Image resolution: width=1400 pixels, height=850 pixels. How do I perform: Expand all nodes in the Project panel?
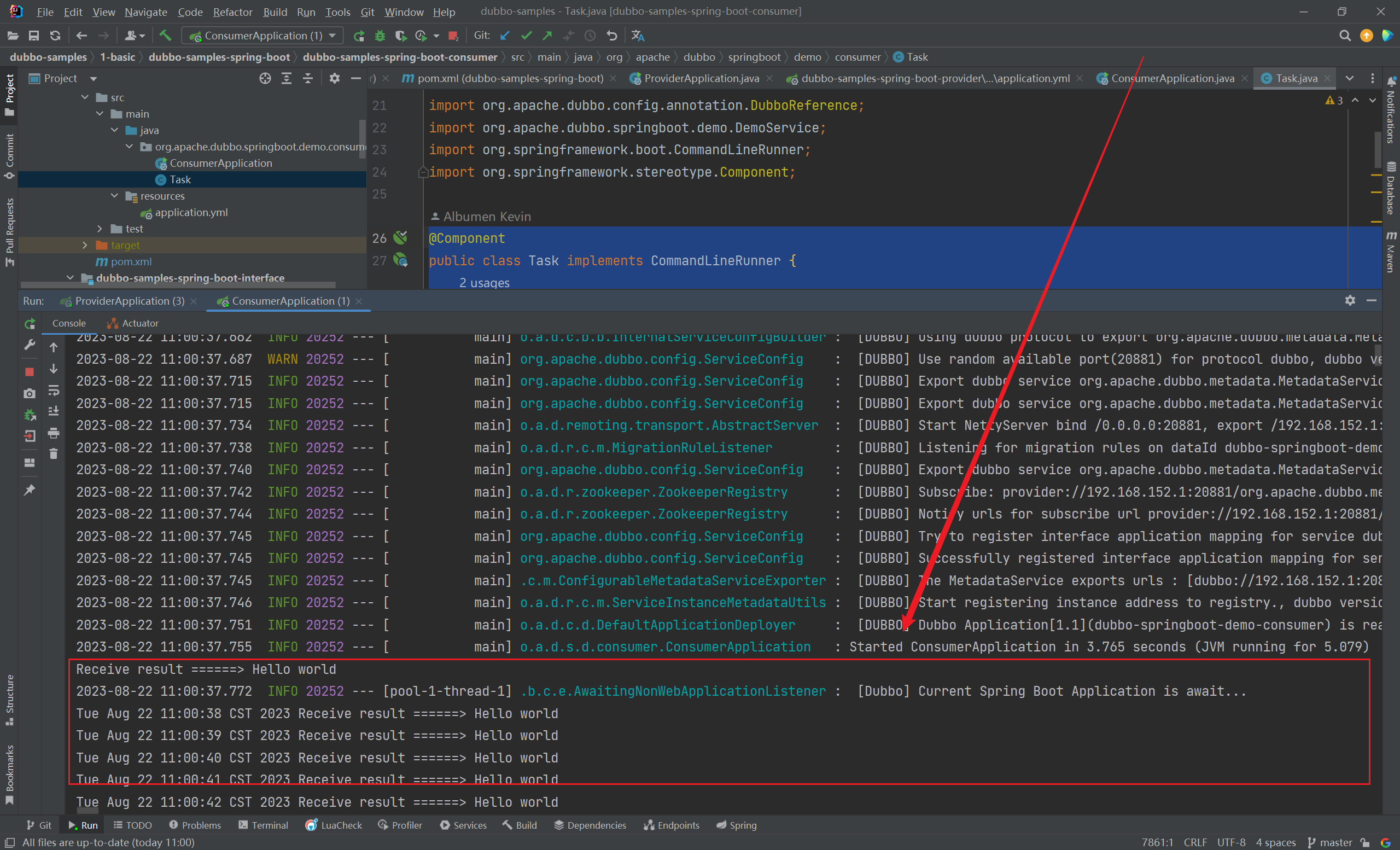[x=287, y=78]
